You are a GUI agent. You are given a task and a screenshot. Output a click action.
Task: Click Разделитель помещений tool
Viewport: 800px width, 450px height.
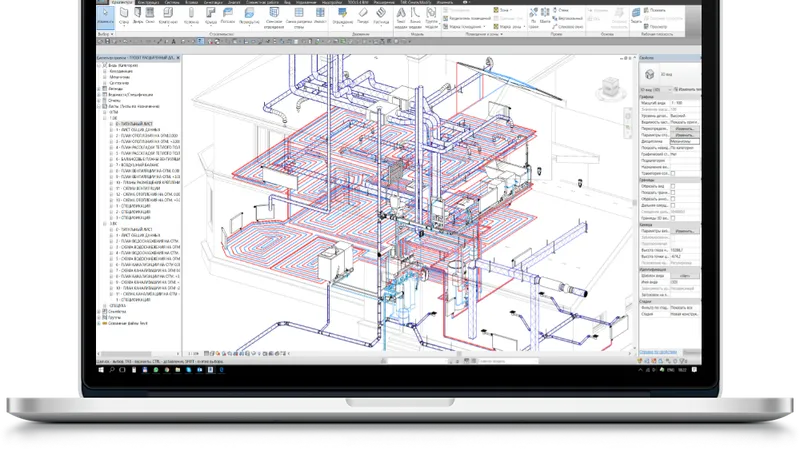(467, 18)
